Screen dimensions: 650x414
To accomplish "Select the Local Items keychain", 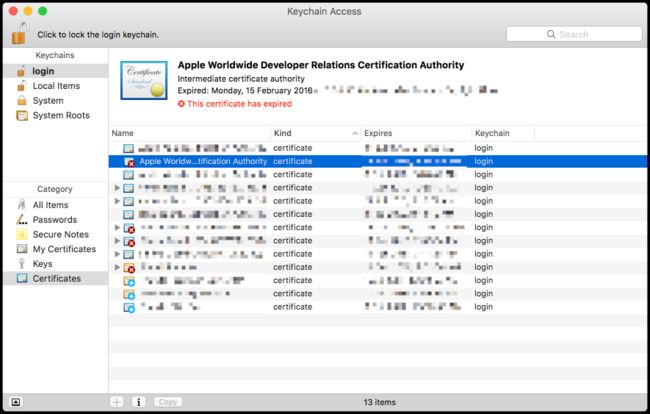I will (56, 86).
